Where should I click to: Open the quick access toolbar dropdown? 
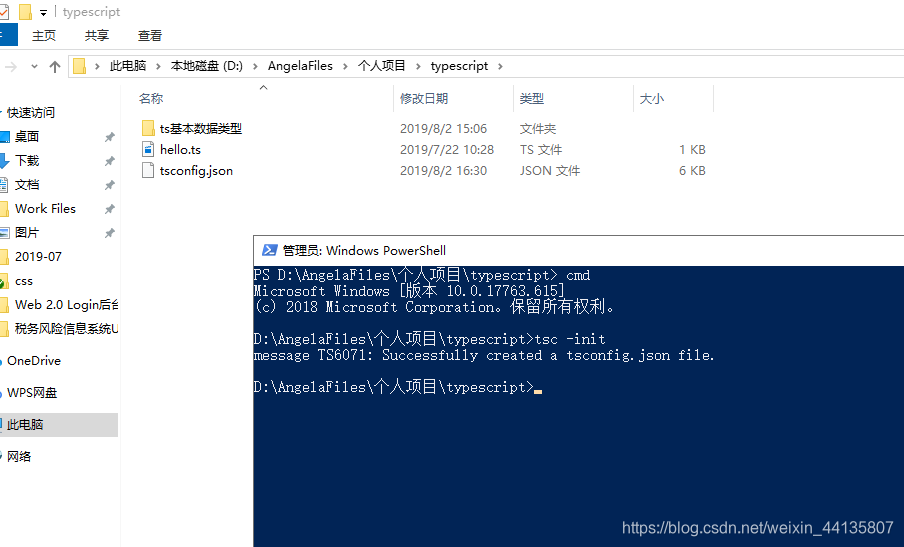tap(43, 13)
